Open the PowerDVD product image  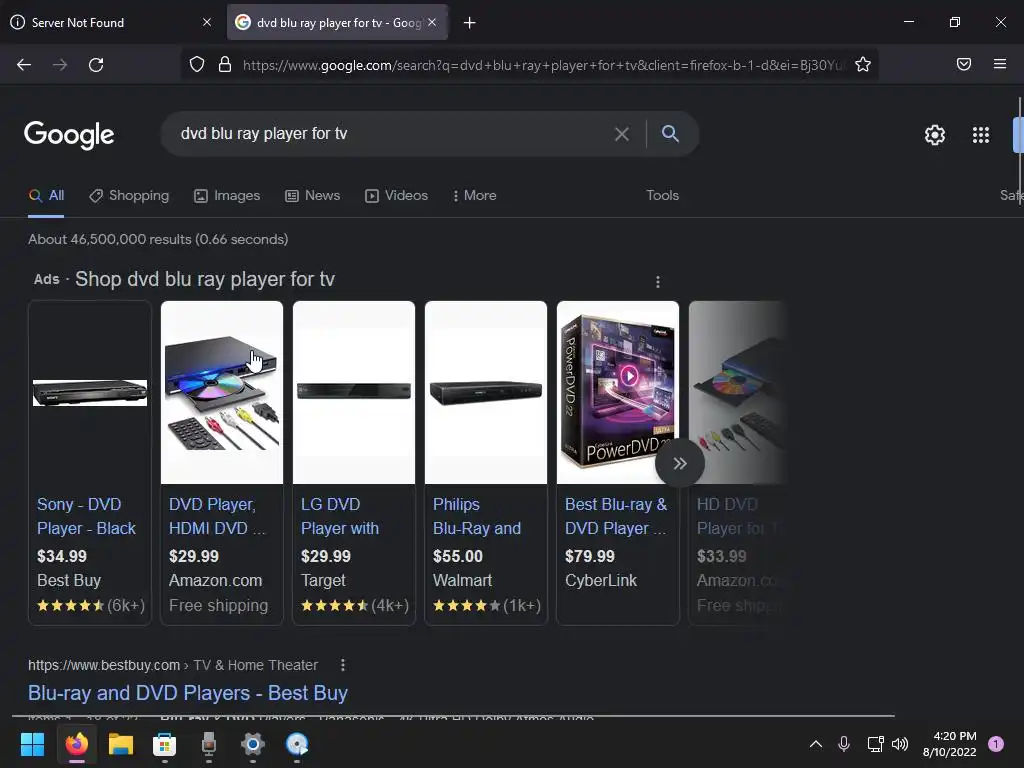pos(618,392)
